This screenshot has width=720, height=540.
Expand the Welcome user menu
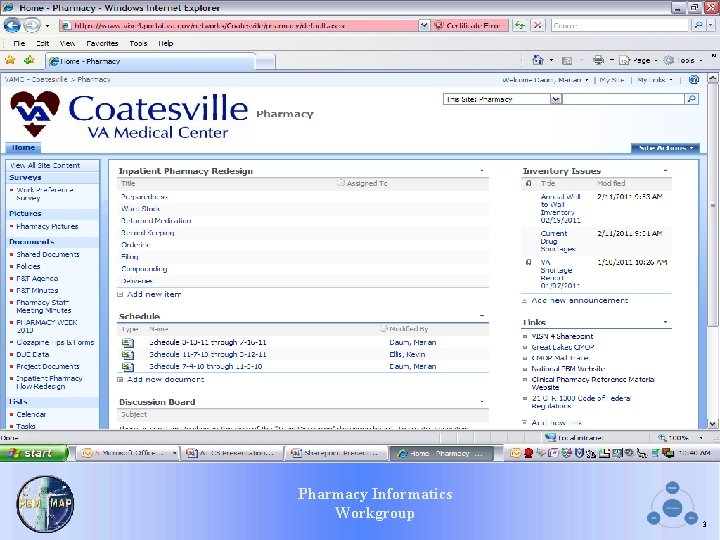coord(546,79)
